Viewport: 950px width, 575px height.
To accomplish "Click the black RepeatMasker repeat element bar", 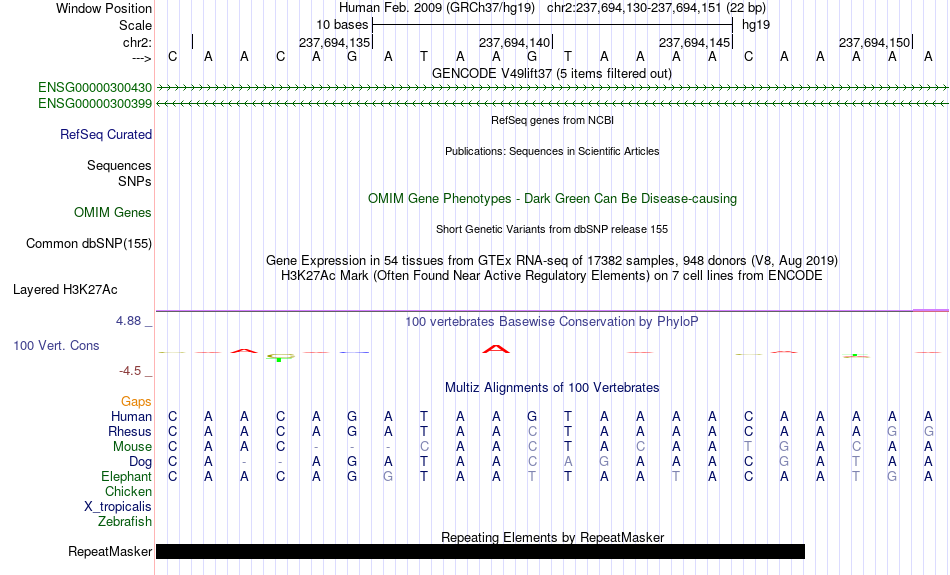I will 480,551.
